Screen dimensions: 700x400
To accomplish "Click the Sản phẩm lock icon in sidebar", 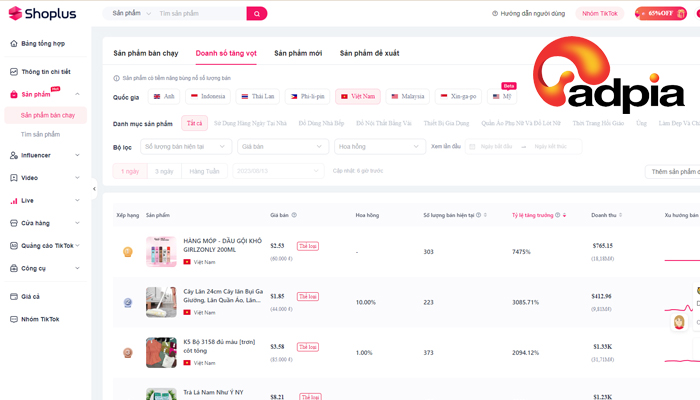I will click(x=14, y=94).
